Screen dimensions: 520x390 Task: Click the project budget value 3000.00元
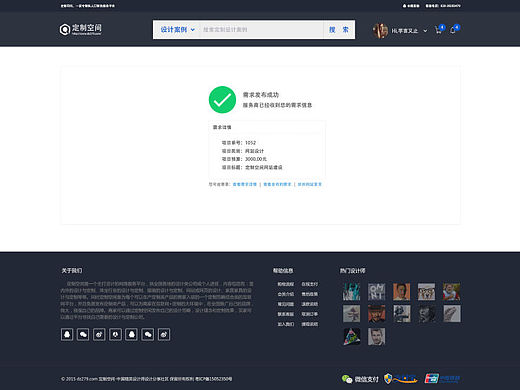[x=256, y=159]
